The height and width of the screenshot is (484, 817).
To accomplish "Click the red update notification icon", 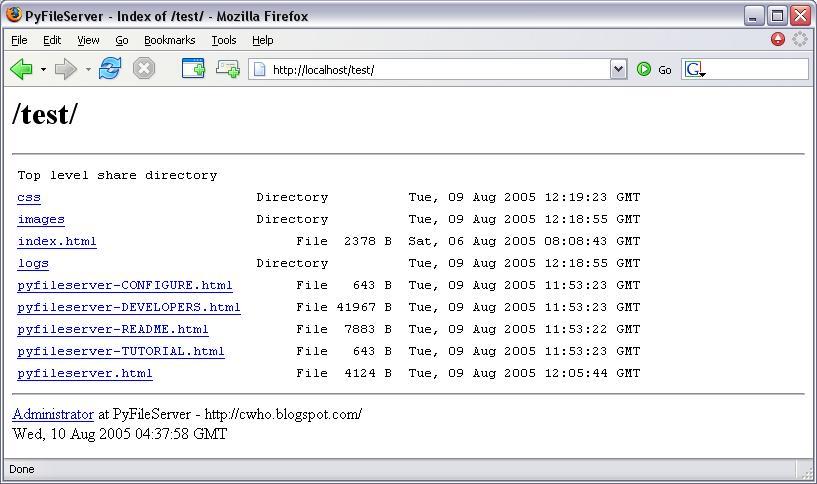I will 778,39.
